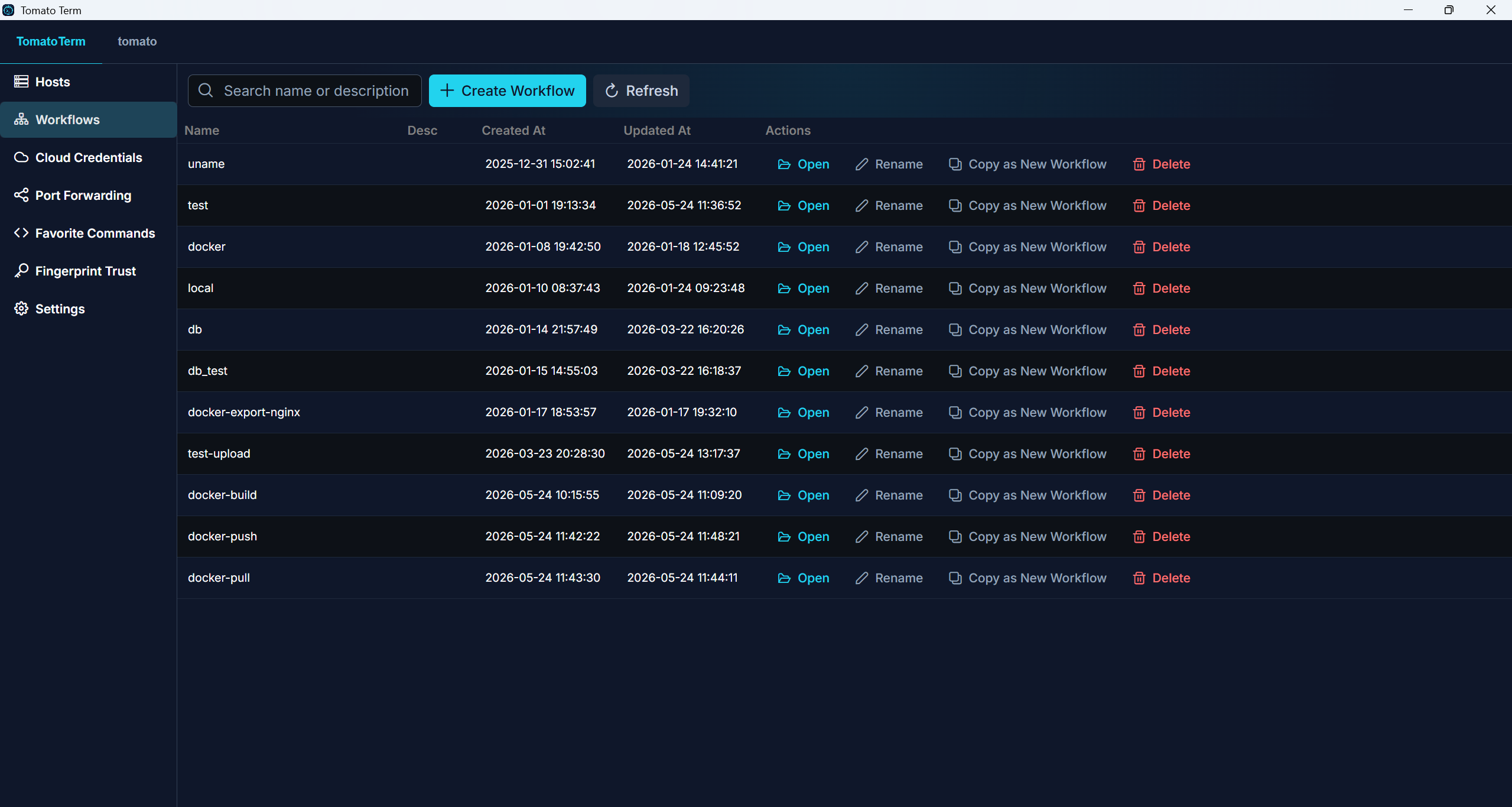Click folder icon in docker-build row
Image resolution: width=1512 pixels, height=807 pixels.
pyautogui.click(x=784, y=495)
